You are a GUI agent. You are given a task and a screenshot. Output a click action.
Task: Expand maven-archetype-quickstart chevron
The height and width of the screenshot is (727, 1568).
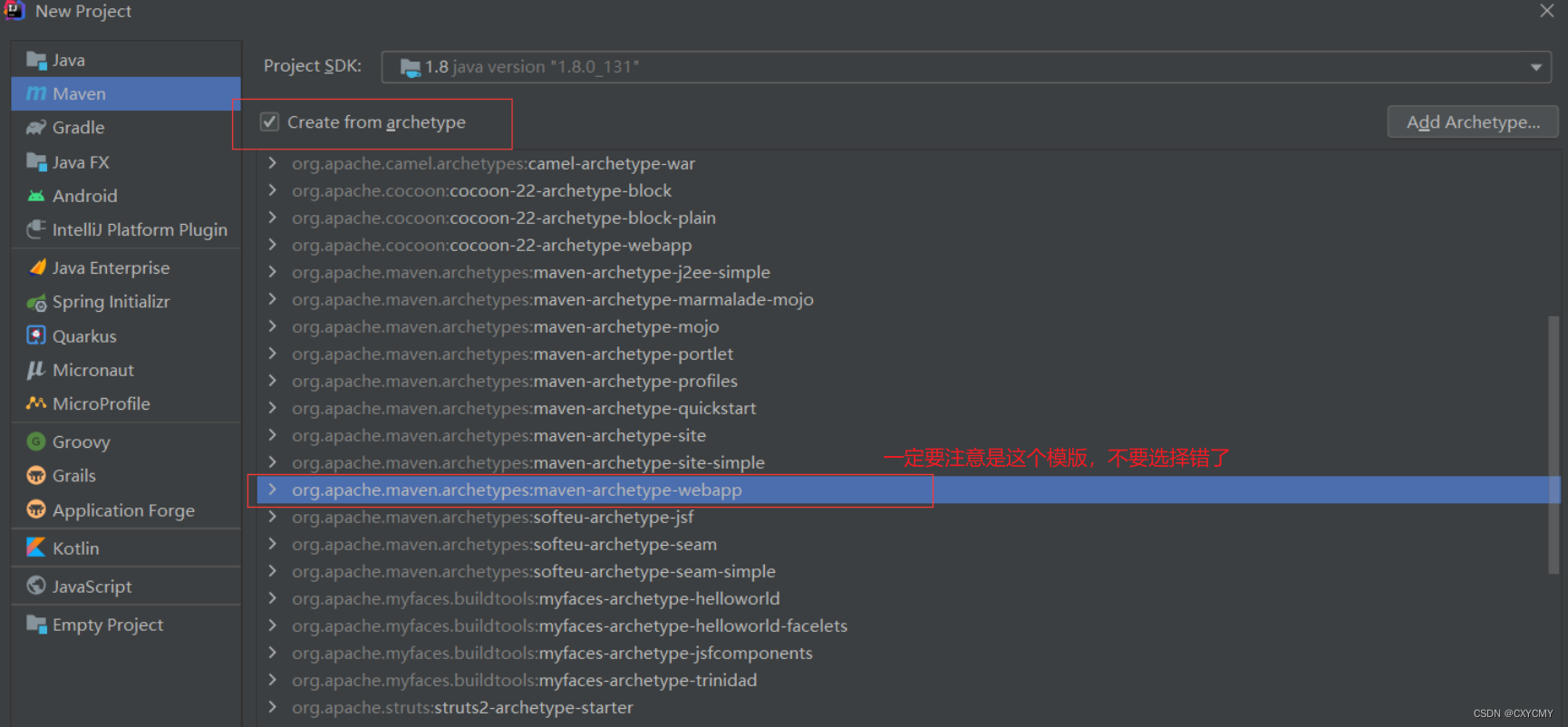272,408
